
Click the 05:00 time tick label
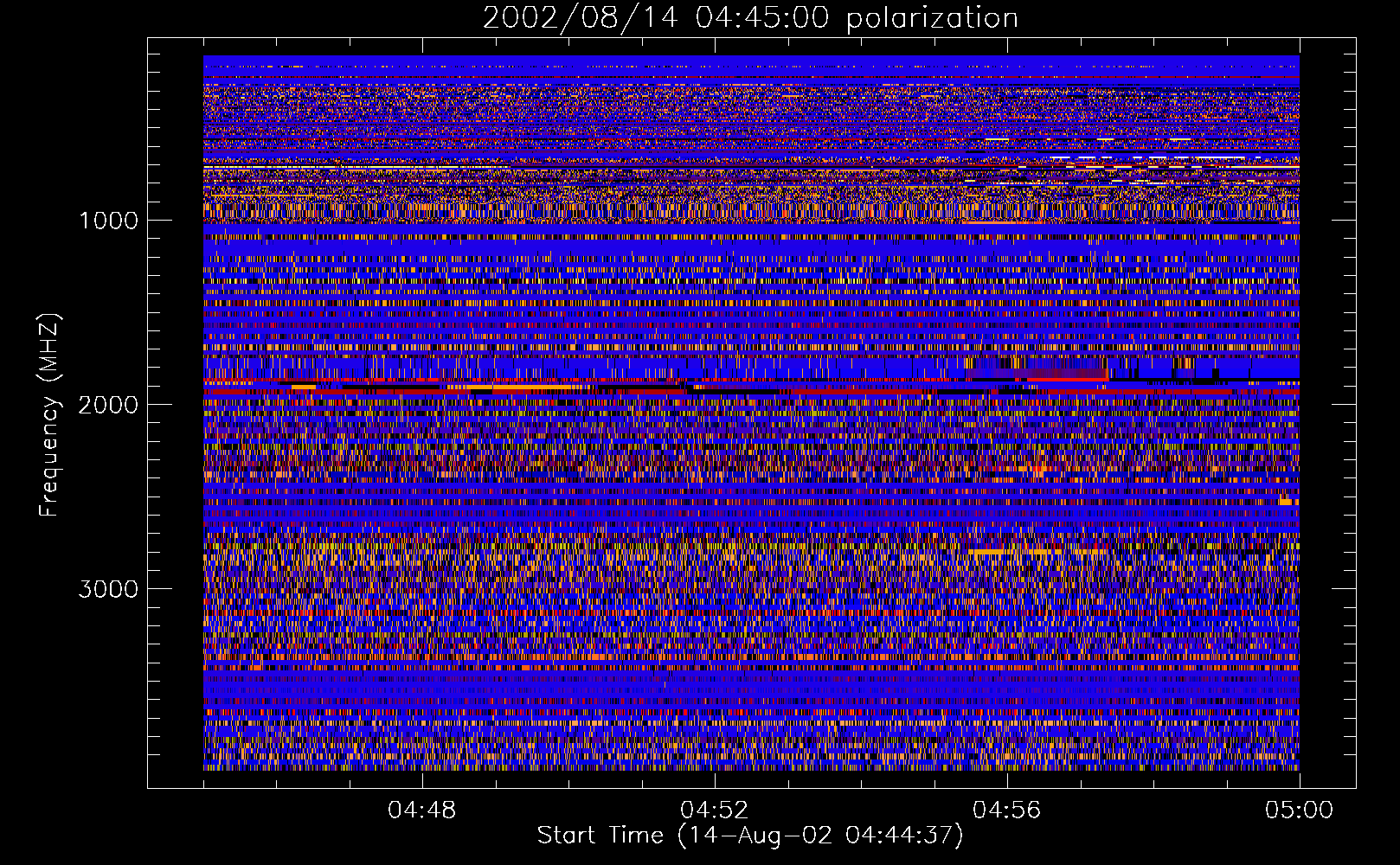pyautogui.click(x=1299, y=811)
